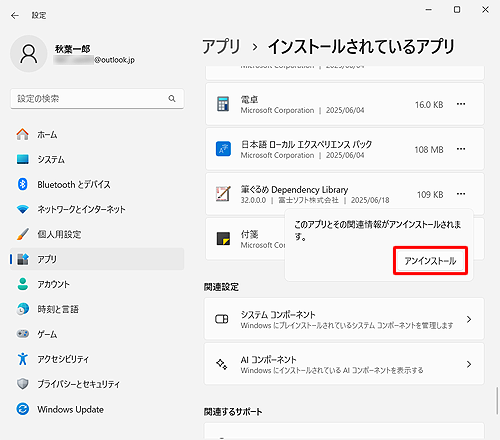Click the 108 MB size value
Screen dimensions: 500x440
(x=429, y=150)
